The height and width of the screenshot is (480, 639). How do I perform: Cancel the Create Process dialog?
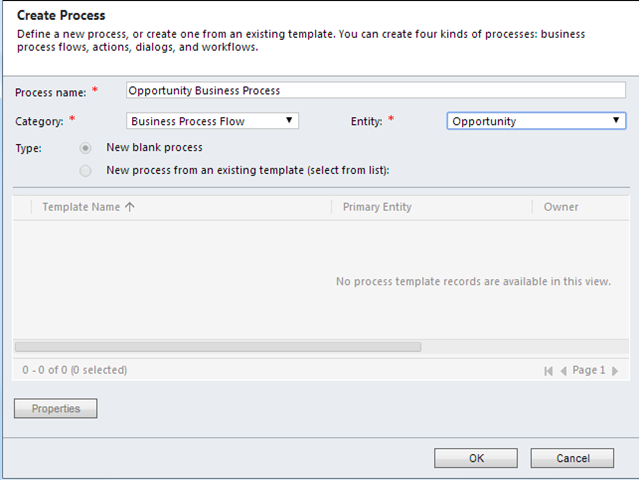coord(572,458)
